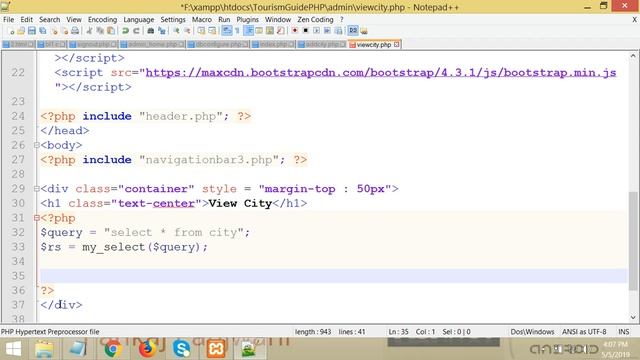This screenshot has width=640, height=360.
Task: Click 'ANSI as UTF-8' encoding status
Action: [x=584, y=332]
